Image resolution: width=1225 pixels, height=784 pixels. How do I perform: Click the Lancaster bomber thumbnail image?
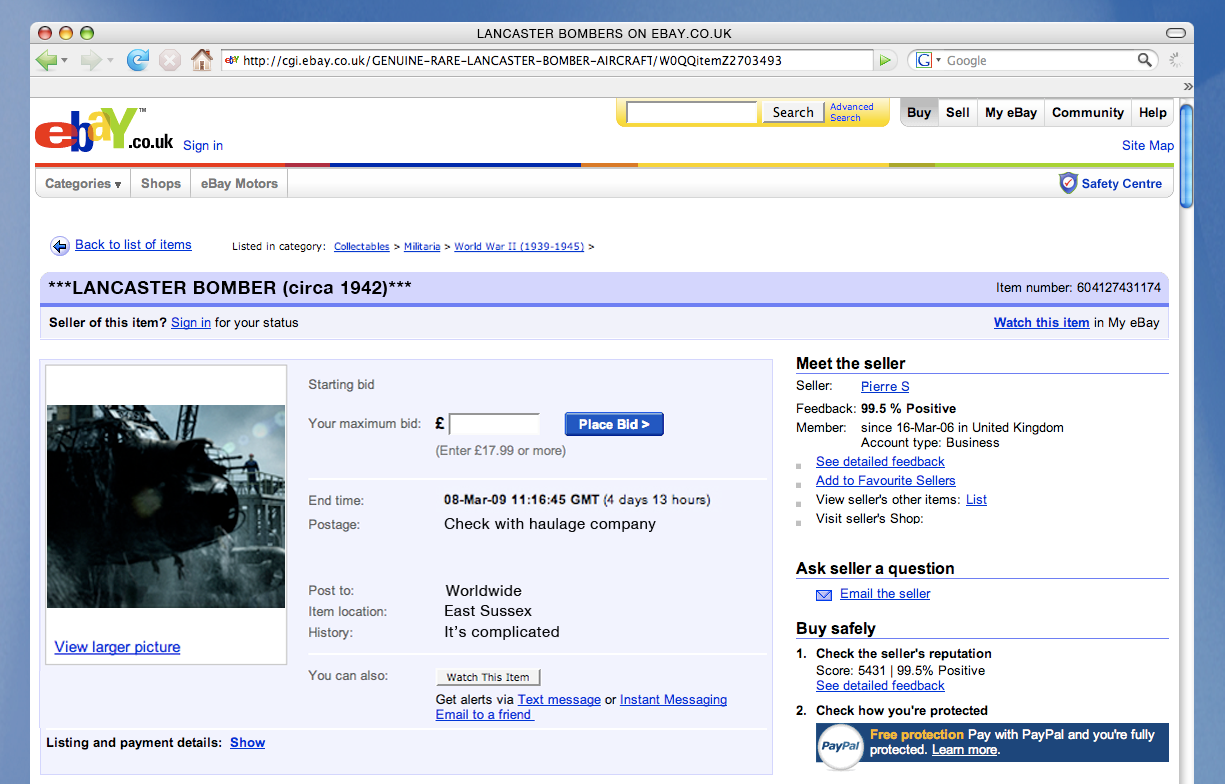(166, 507)
